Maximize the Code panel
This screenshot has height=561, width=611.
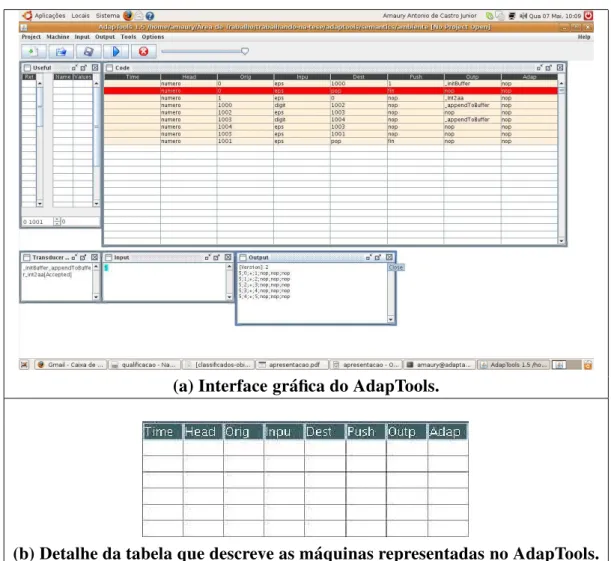[x=549, y=67]
